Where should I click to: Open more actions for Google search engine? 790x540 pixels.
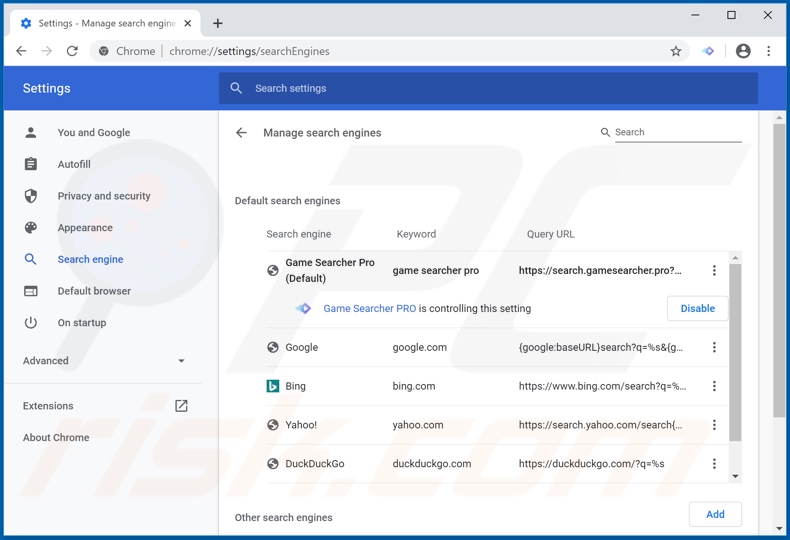(714, 348)
